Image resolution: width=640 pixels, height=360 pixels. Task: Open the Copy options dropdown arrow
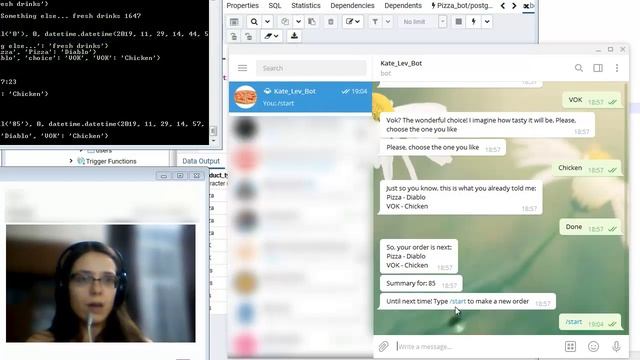(298, 22)
